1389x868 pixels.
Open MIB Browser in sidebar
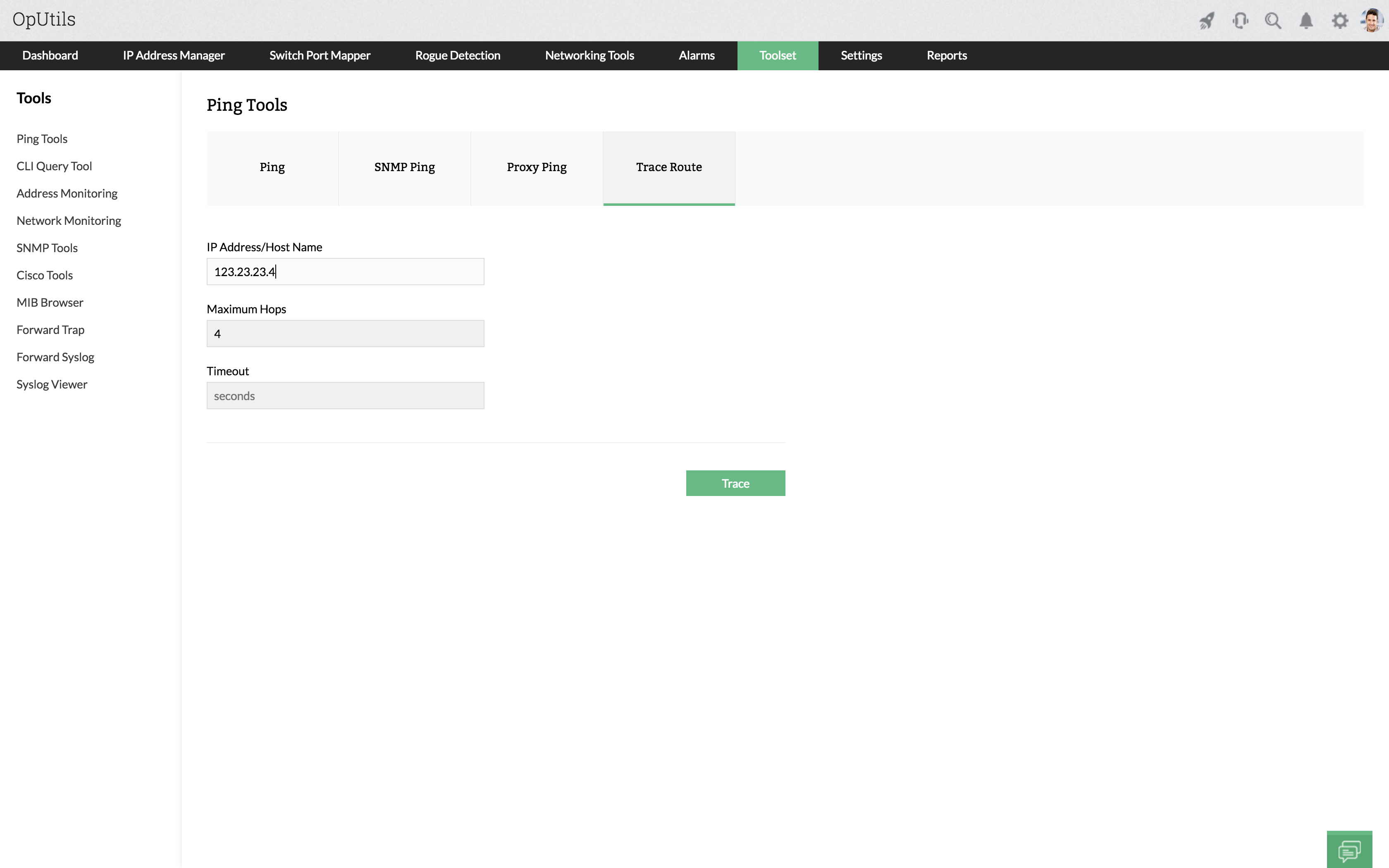pos(50,303)
